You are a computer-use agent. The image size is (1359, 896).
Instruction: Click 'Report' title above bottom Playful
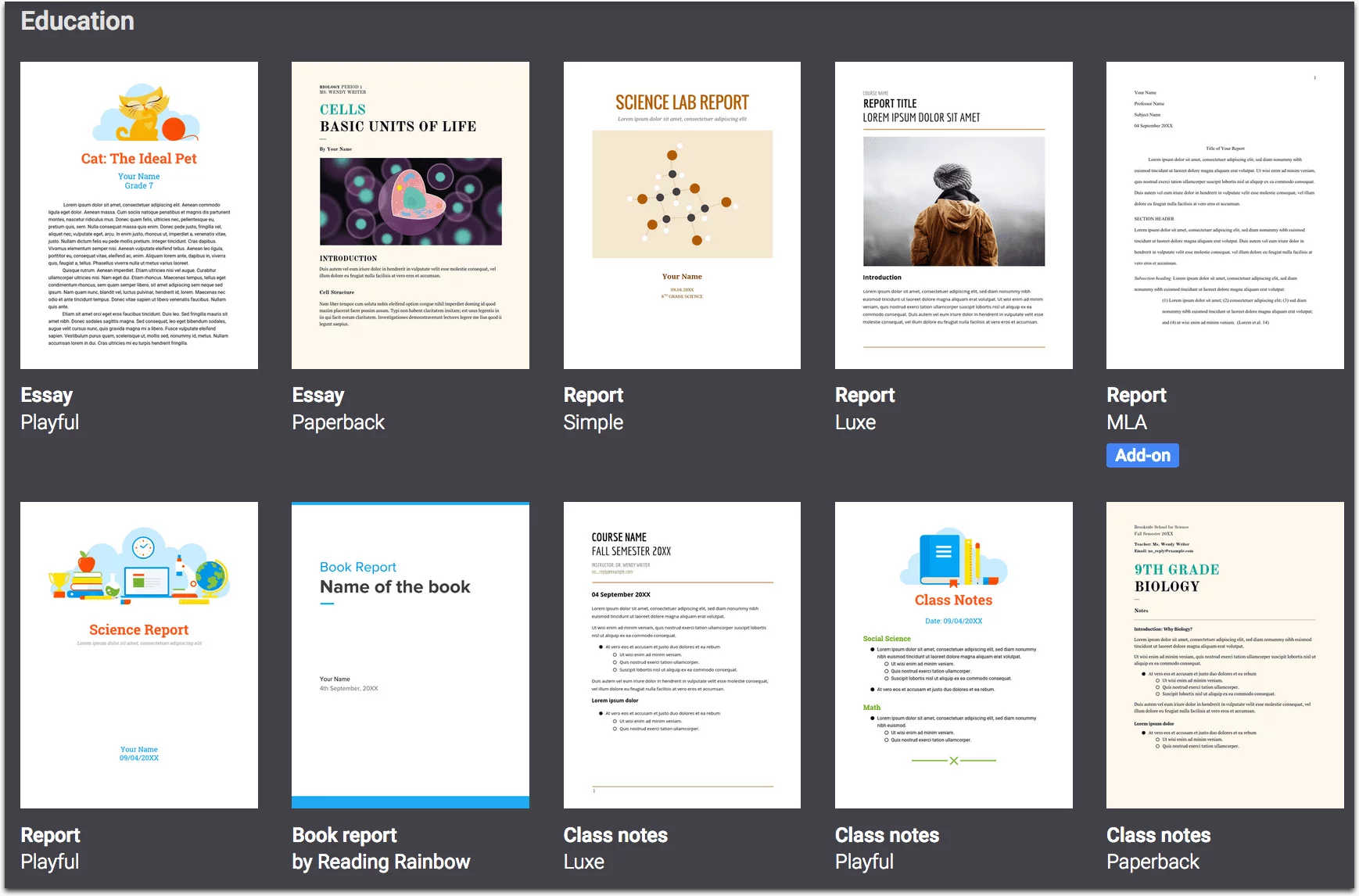(x=50, y=835)
